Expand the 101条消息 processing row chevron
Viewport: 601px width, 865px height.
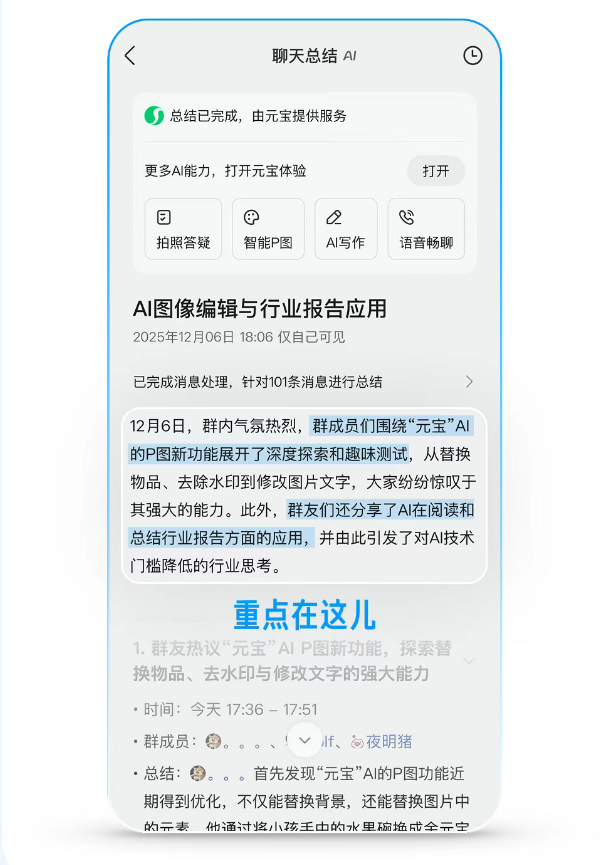pyautogui.click(x=469, y=382)
